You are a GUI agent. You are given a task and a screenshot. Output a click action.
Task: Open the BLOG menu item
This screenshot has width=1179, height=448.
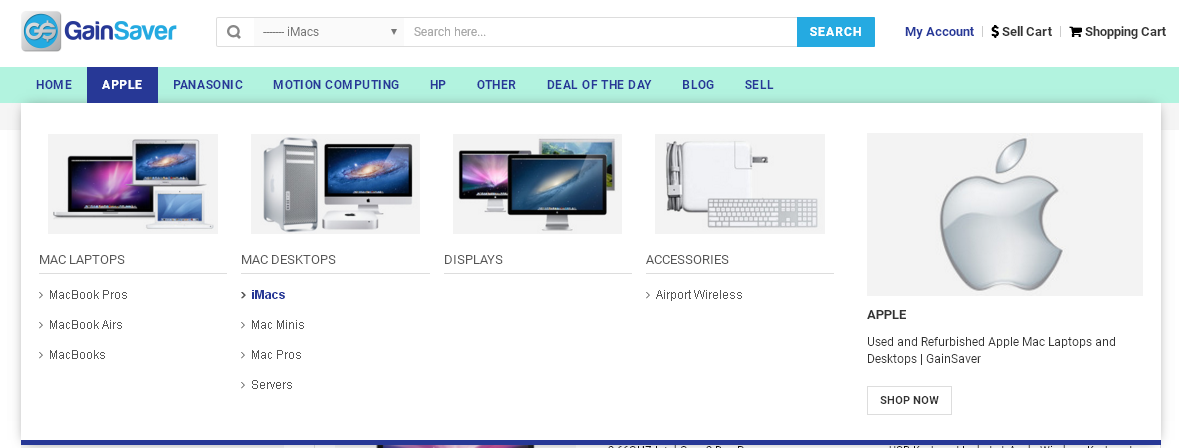click(698, 85)
